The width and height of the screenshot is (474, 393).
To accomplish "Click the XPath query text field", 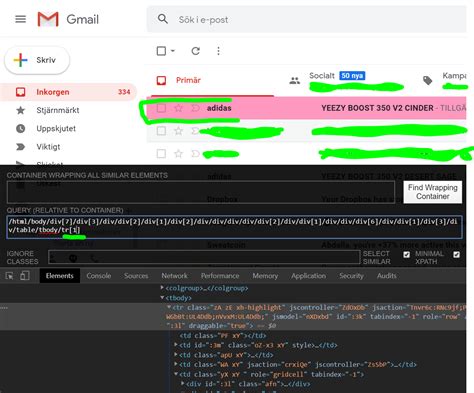I will (234, 227).
